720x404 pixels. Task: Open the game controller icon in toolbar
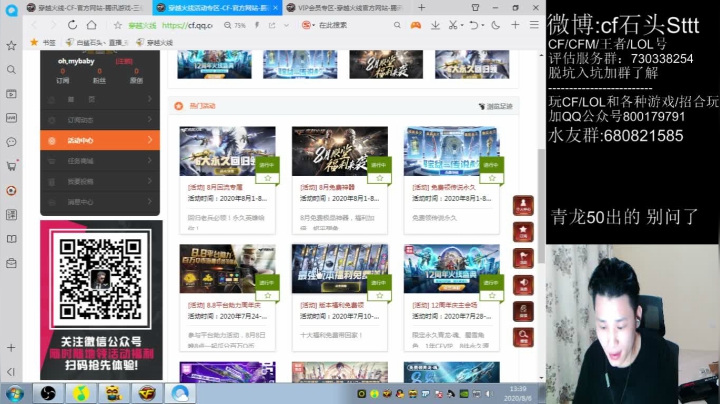pos(416,25)
